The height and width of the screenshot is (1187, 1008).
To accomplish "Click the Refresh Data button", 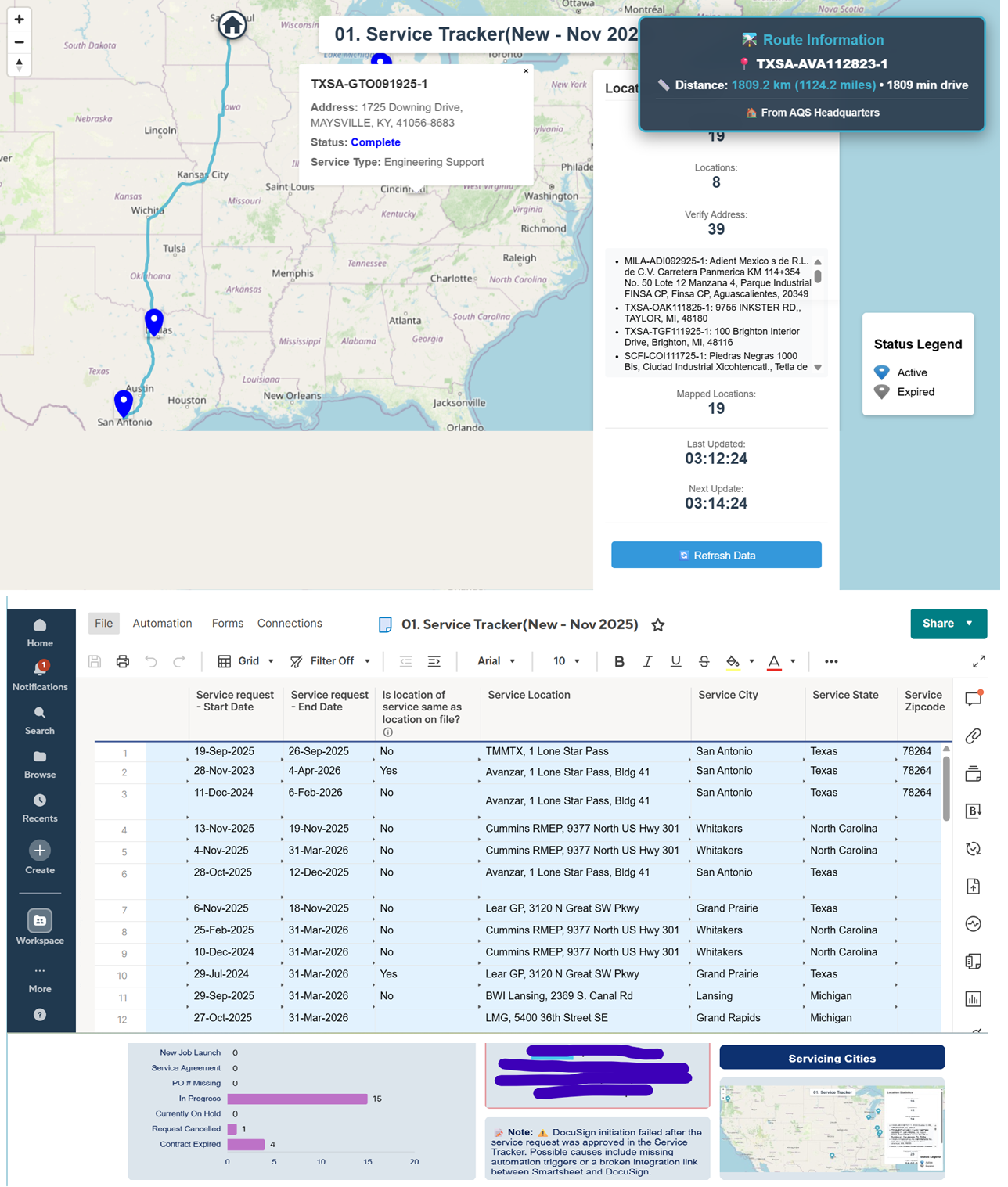I will click(716, 555).
